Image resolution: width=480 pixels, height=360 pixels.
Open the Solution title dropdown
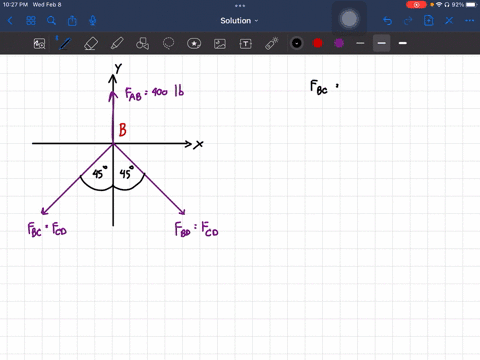point(239,21)
